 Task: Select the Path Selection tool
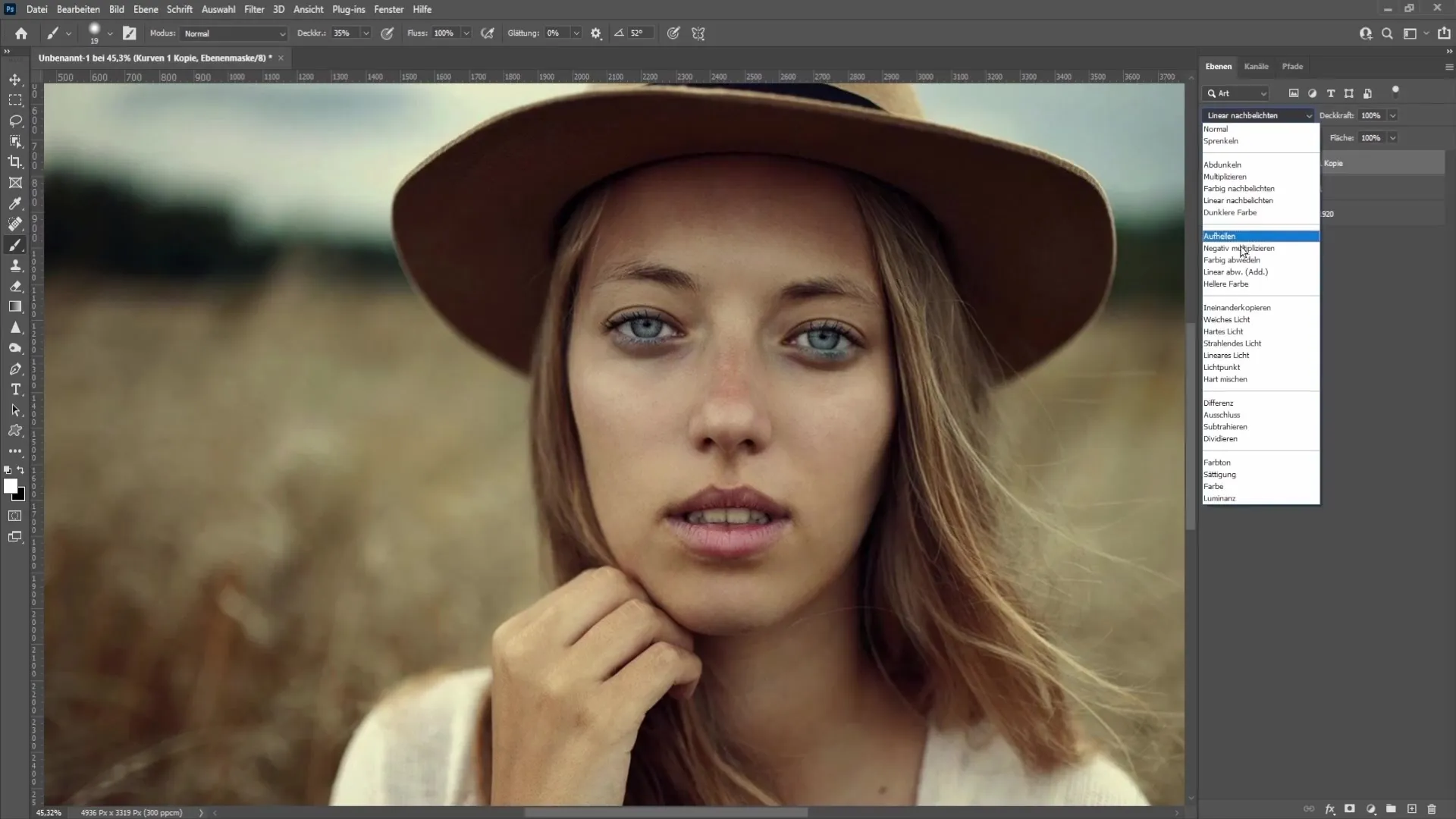(x=15, y=410)
